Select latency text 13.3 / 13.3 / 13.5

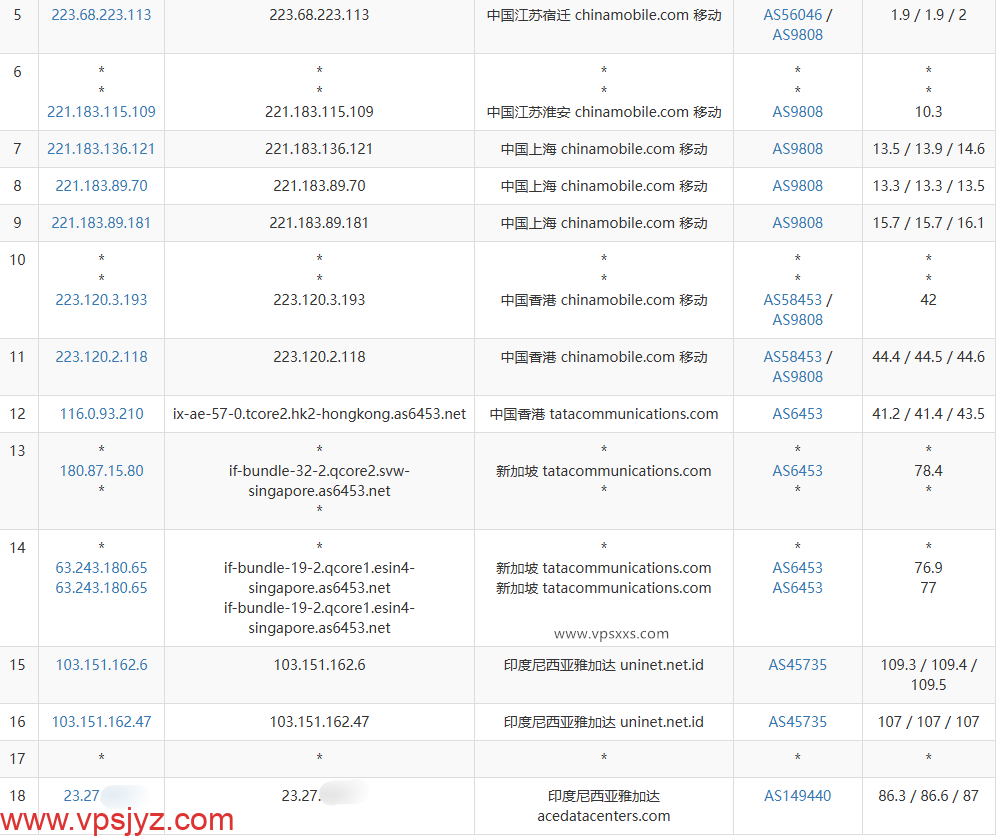point(928,185)
